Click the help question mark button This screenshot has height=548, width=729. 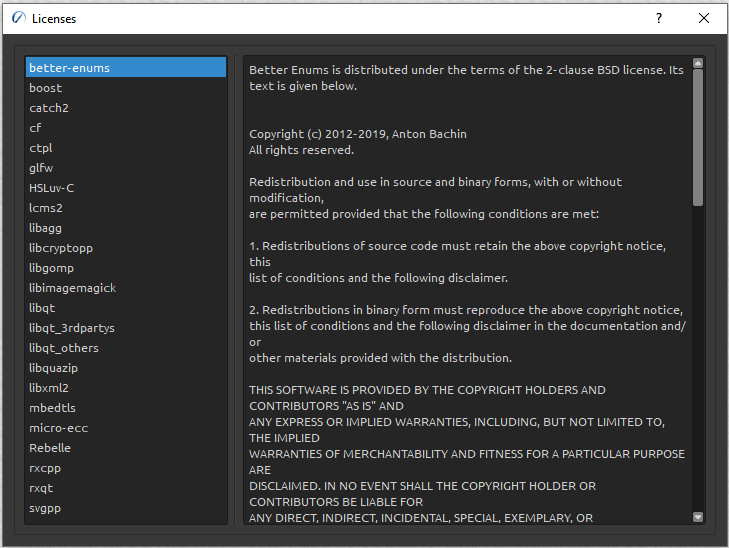658,18
